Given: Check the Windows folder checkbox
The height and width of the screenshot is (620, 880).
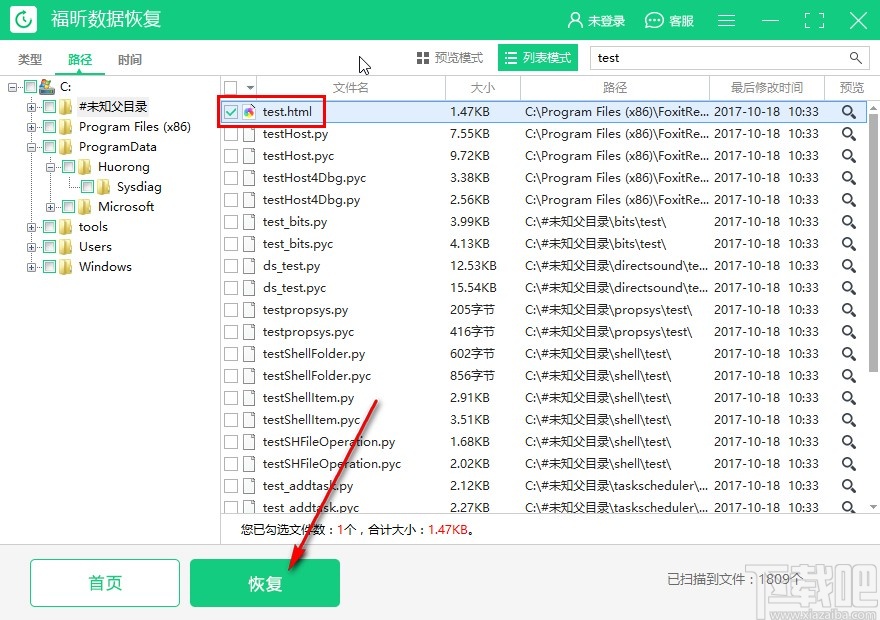Looking at the screenshot, I should (49, 267).
